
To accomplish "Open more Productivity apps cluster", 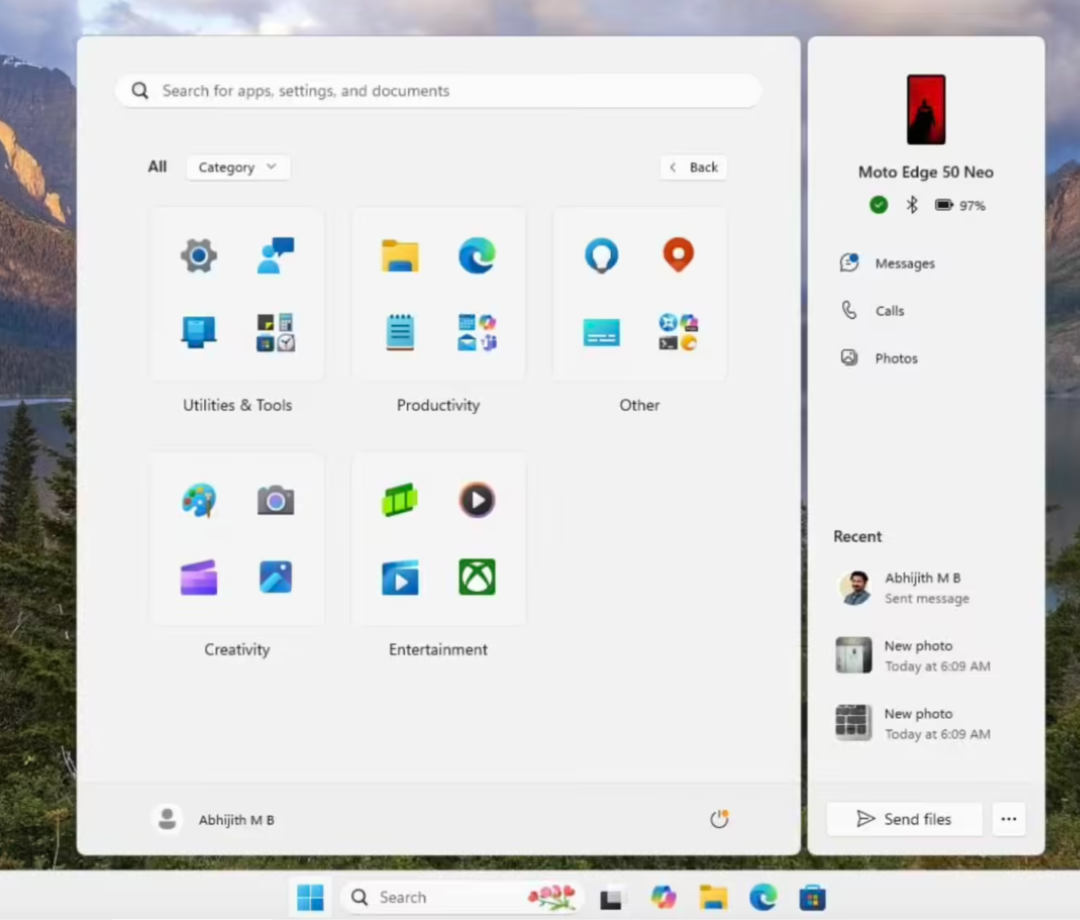I will point(477,333).
